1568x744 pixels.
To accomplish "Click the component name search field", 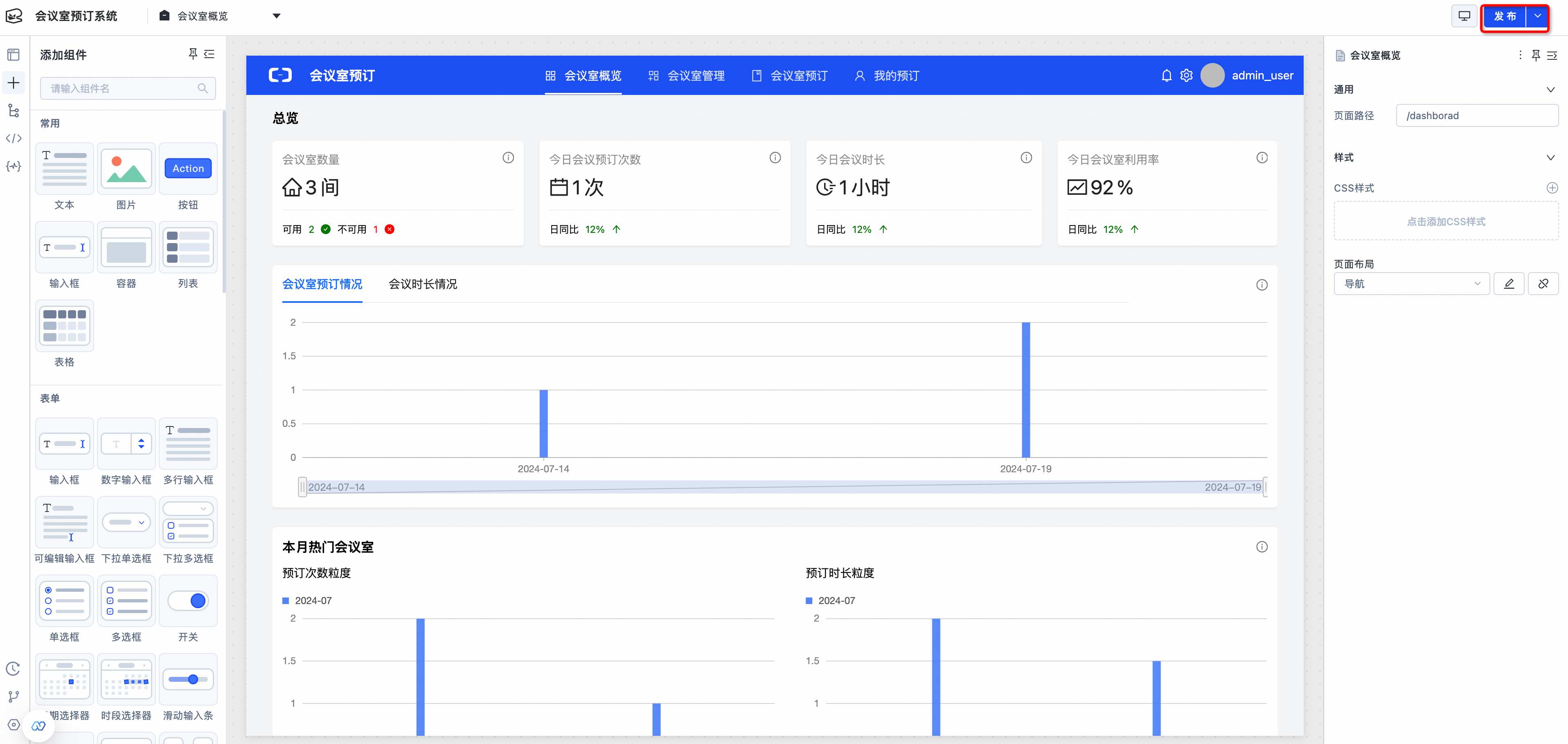I will pos(128,88).
